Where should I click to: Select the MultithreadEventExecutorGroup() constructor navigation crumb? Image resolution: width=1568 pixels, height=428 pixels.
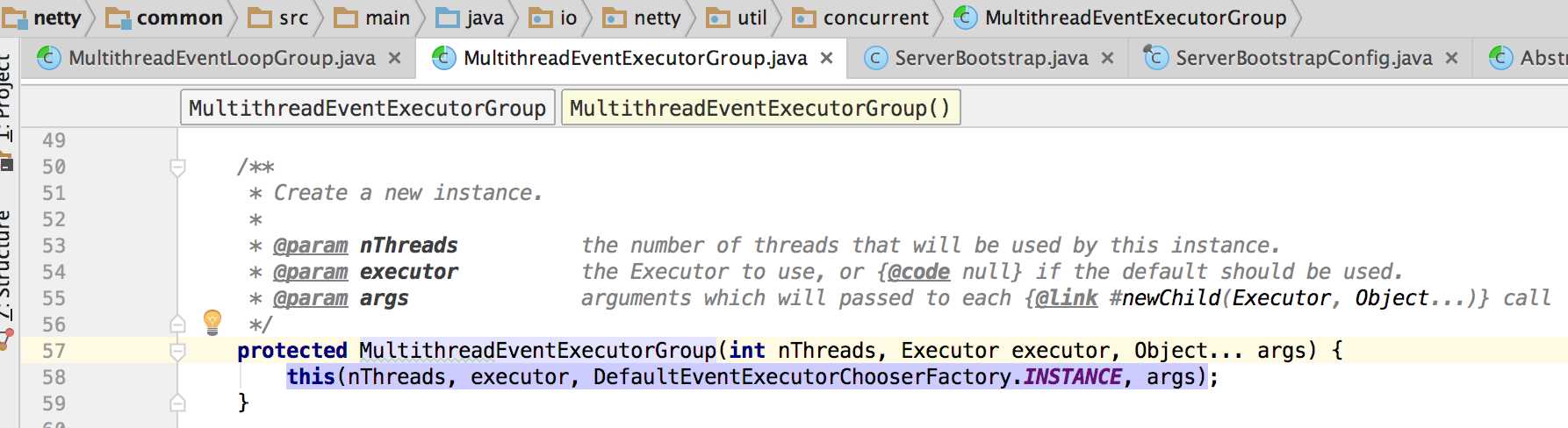pyautogui.click(x=760, y=108)
